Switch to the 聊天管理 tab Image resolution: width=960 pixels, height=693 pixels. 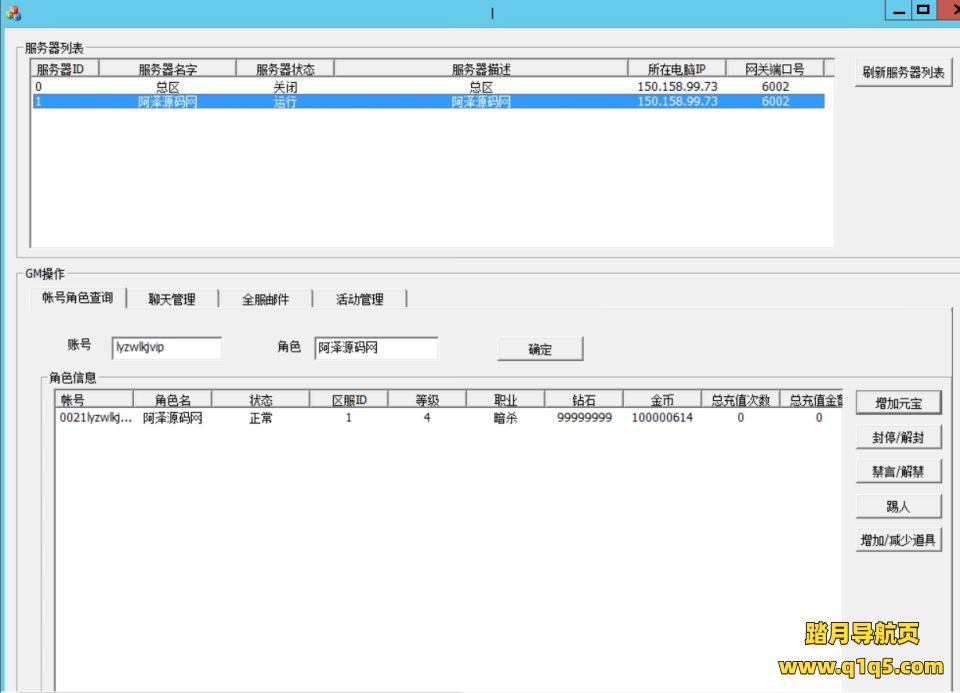pos(171,299)
